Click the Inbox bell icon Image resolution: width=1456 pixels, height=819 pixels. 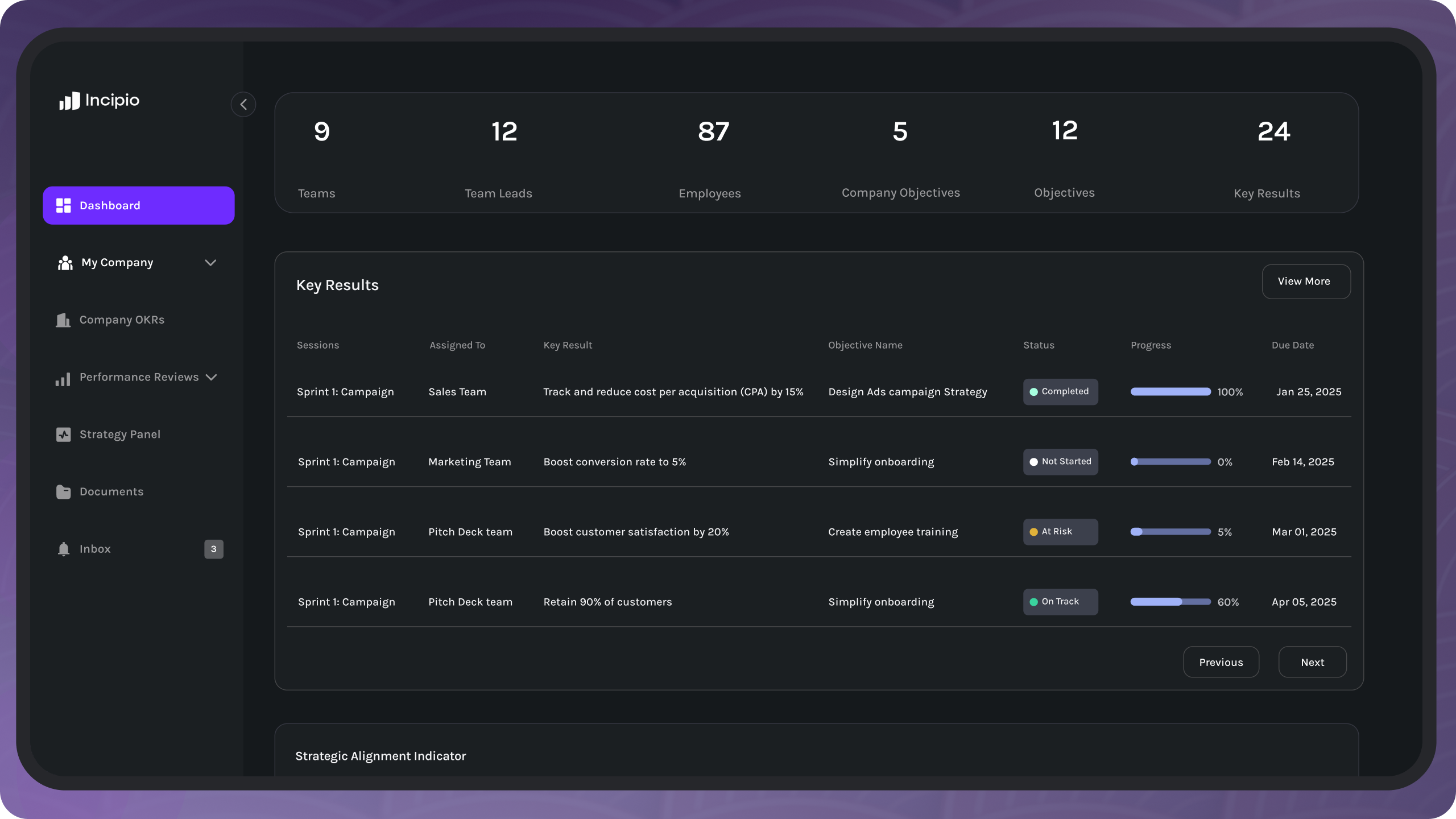63,549
